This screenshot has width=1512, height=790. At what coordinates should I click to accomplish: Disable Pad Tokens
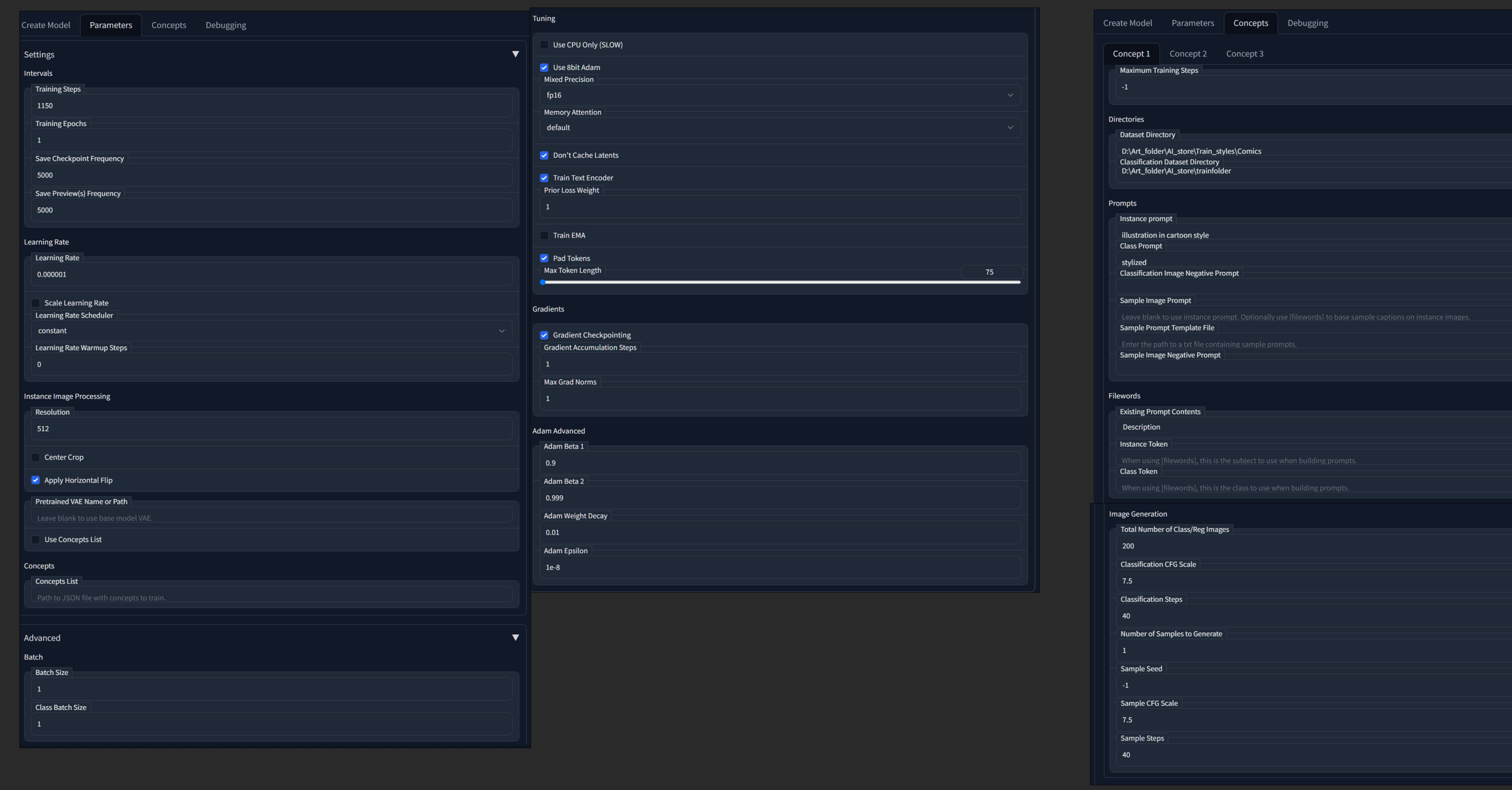point(544,258)
